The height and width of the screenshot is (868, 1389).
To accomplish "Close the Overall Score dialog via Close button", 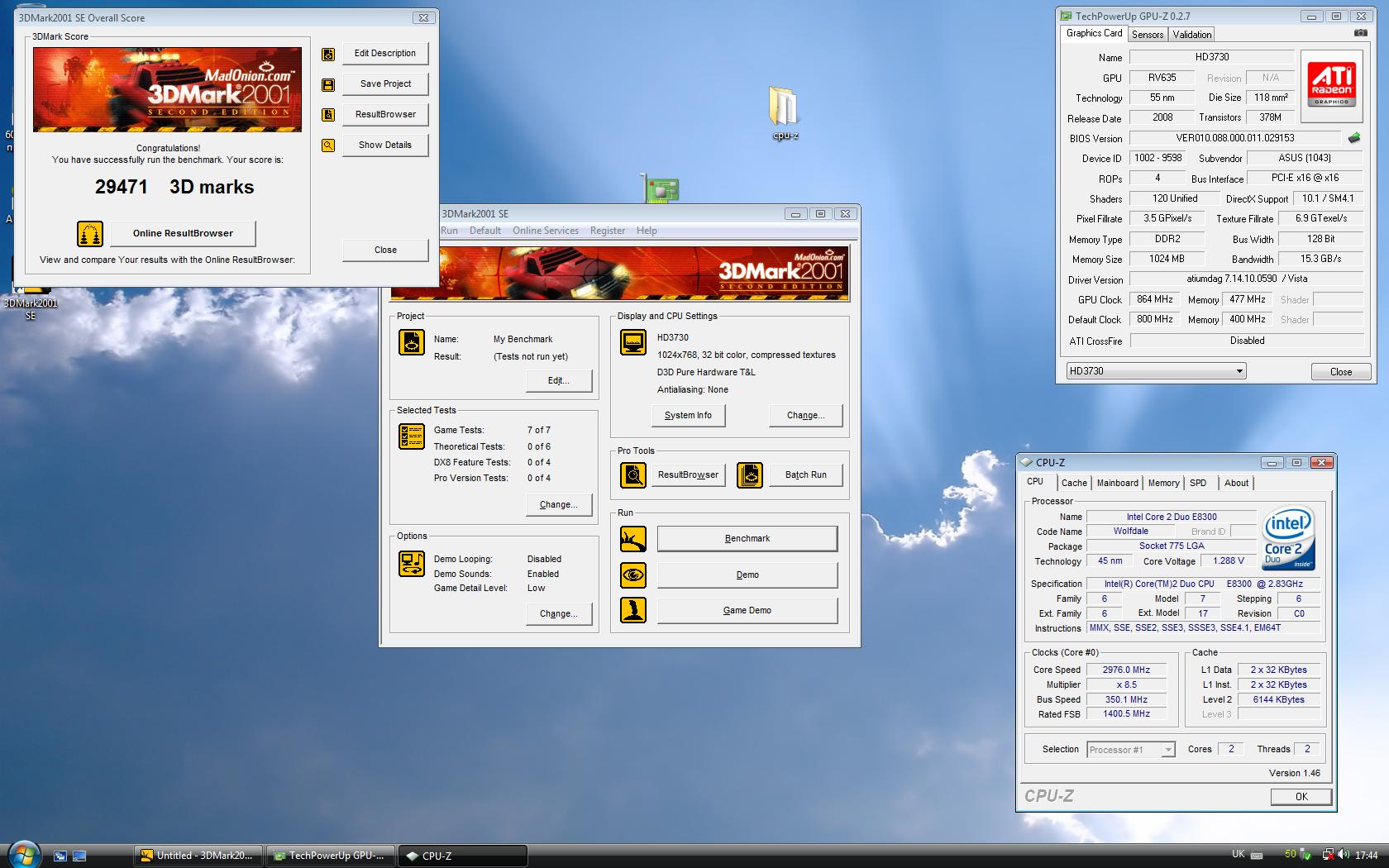I will click(385, 250).
